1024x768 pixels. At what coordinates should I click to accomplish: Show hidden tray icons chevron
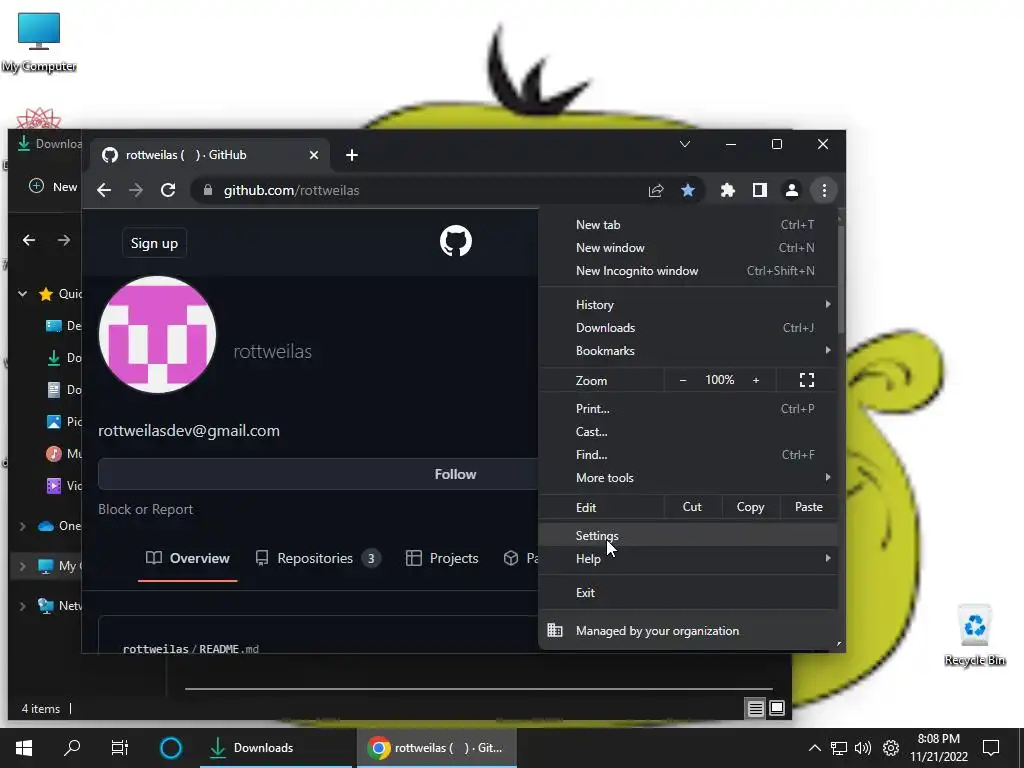coord(814,748)
